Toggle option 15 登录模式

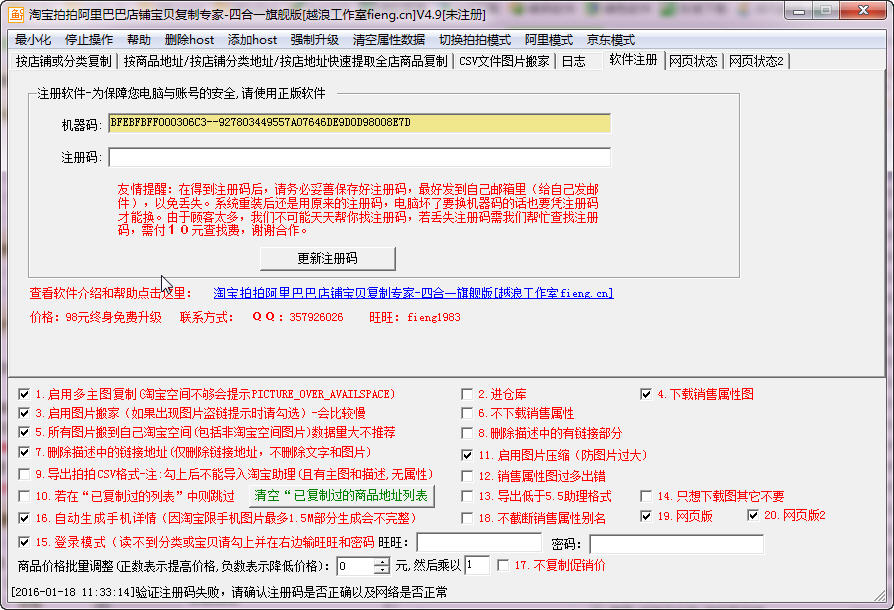click(x=24, y=542)
